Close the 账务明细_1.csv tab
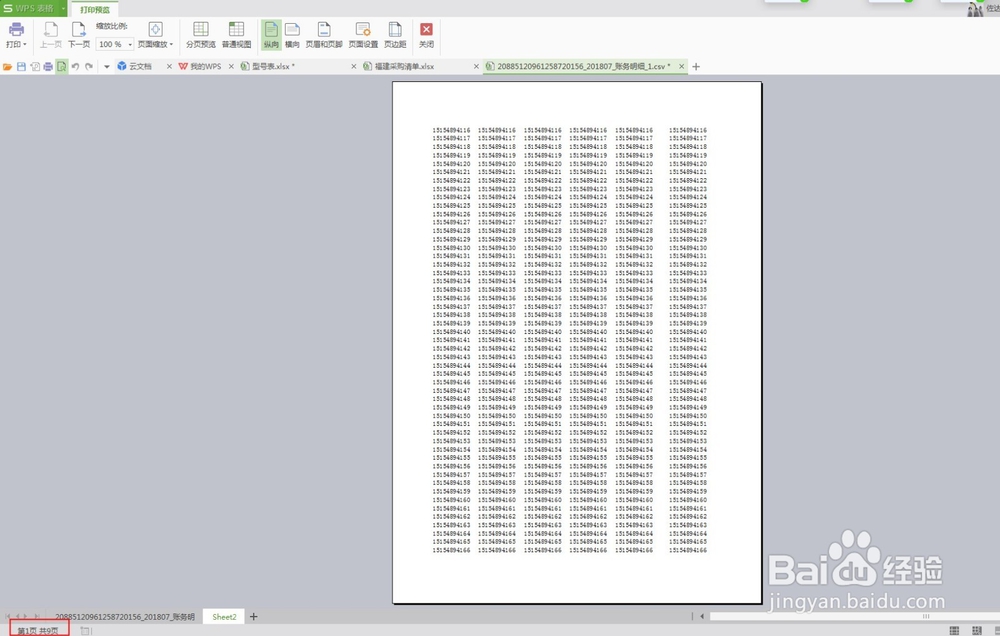 tap(681, 66)
